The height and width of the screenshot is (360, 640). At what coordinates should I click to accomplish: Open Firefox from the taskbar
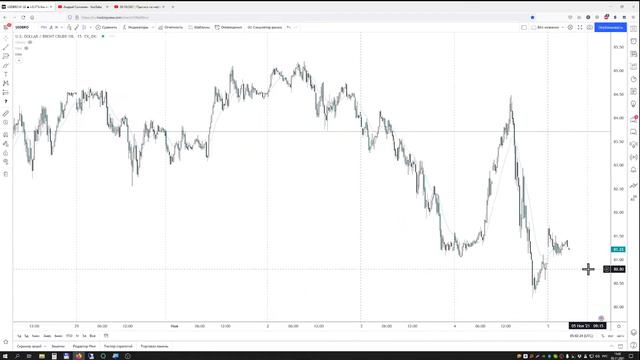pyautogui.click(x=78, y=356)
